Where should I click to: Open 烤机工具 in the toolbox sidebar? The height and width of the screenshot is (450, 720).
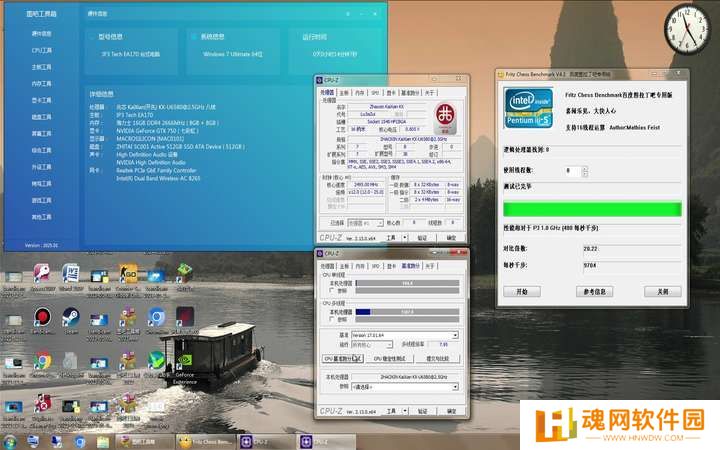[x=41, y=184]
